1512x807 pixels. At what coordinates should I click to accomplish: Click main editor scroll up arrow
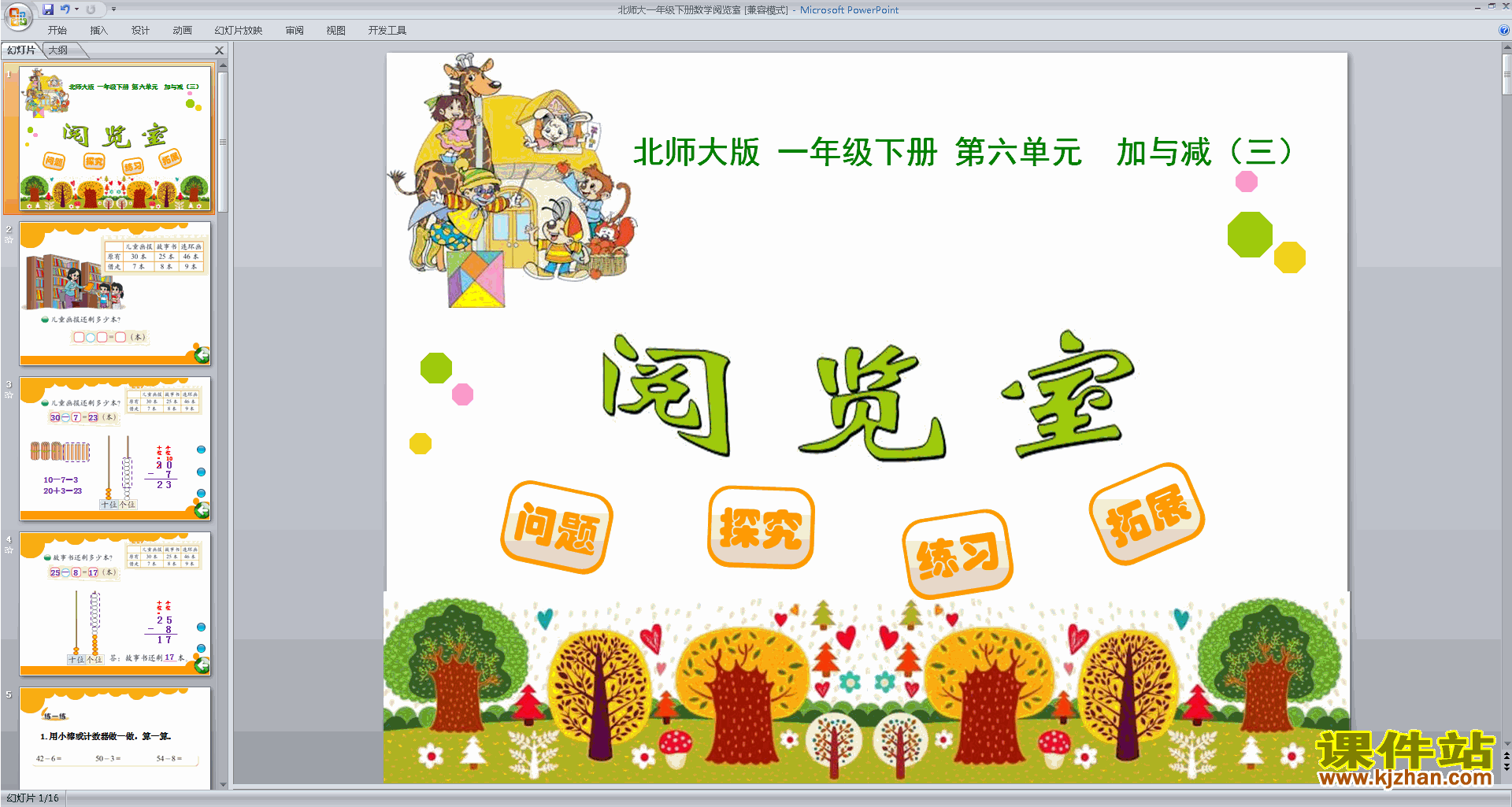1506,47
